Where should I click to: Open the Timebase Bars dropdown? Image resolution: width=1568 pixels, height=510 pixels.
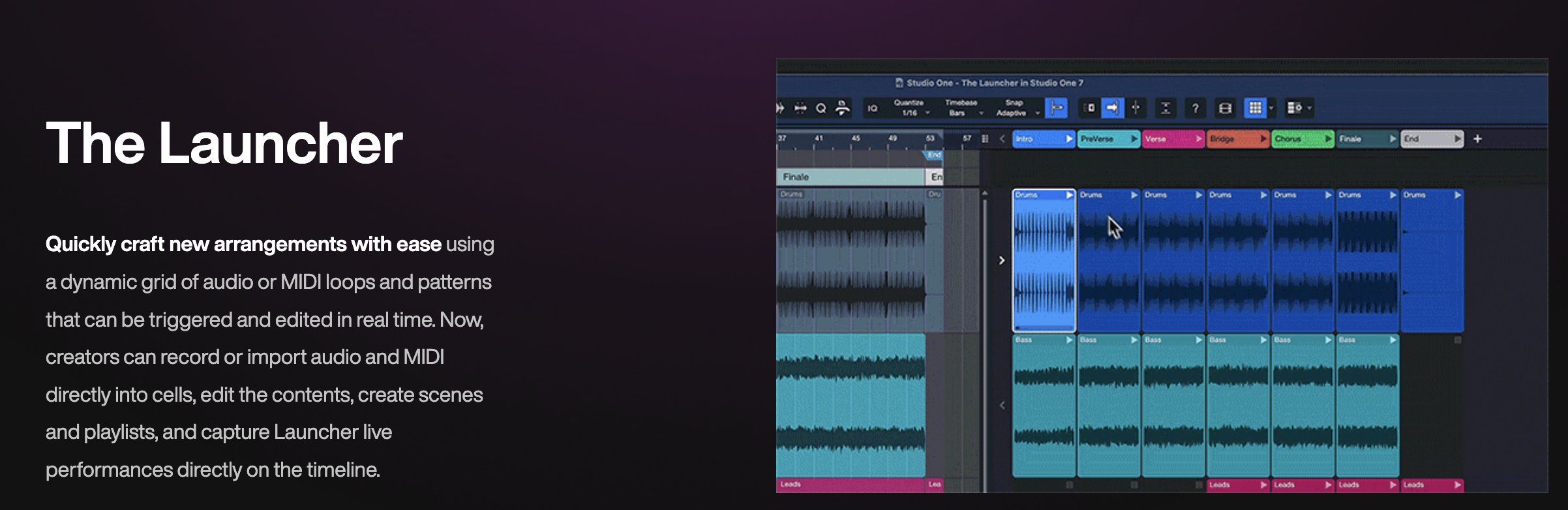point(963,108)
